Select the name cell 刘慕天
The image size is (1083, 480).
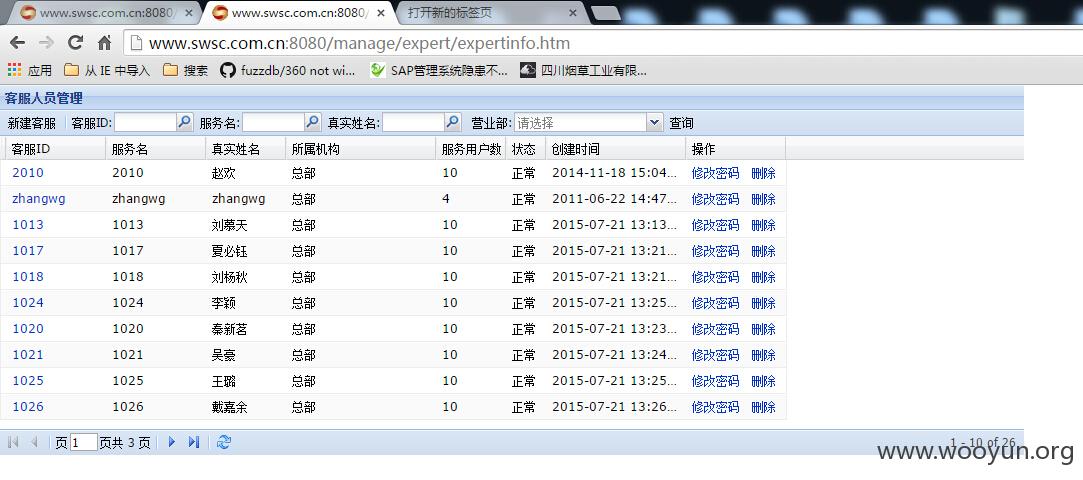click(229, 225)
